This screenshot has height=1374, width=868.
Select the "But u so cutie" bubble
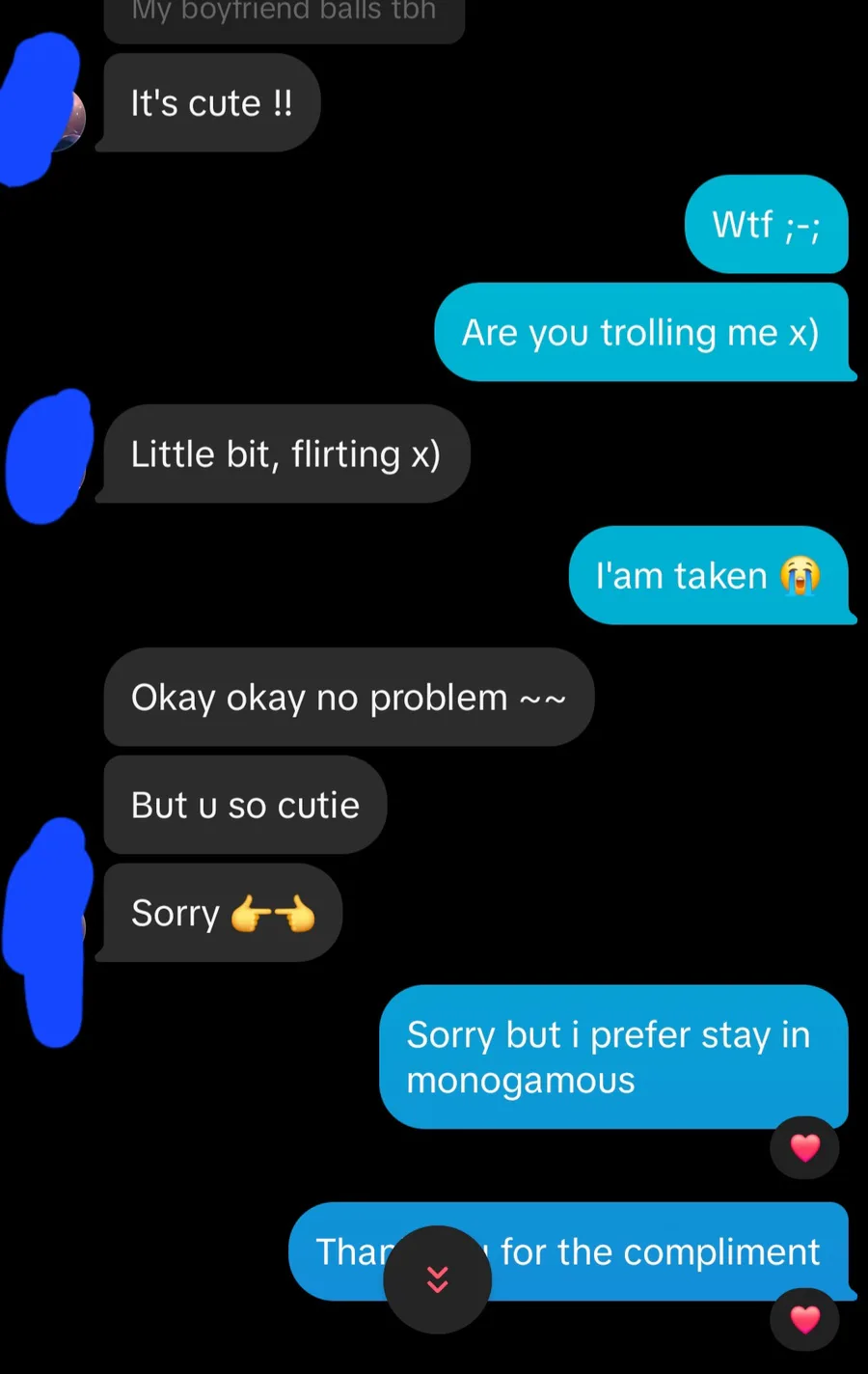[x=245, y=805]
